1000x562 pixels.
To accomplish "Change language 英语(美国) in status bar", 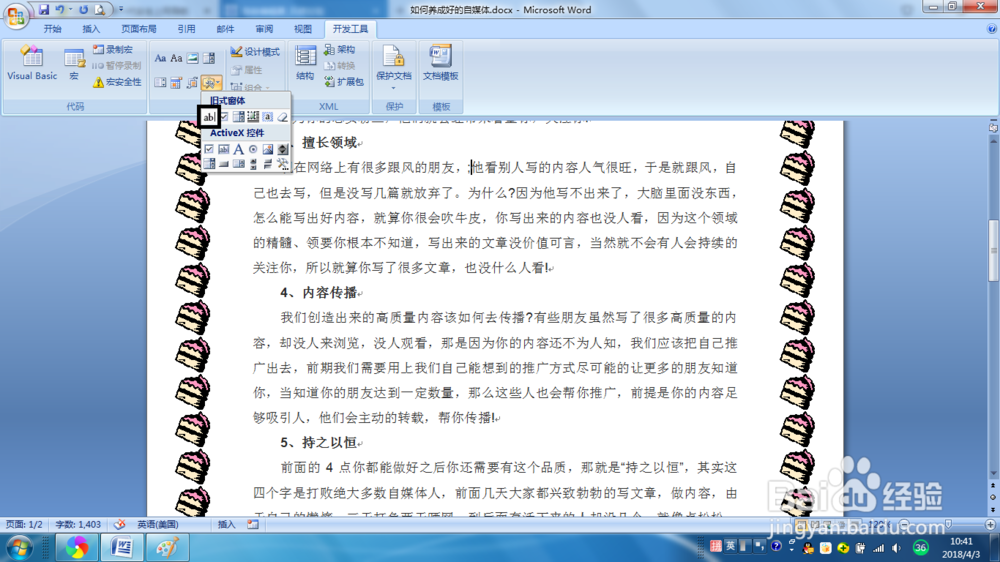I will point(158,524).
